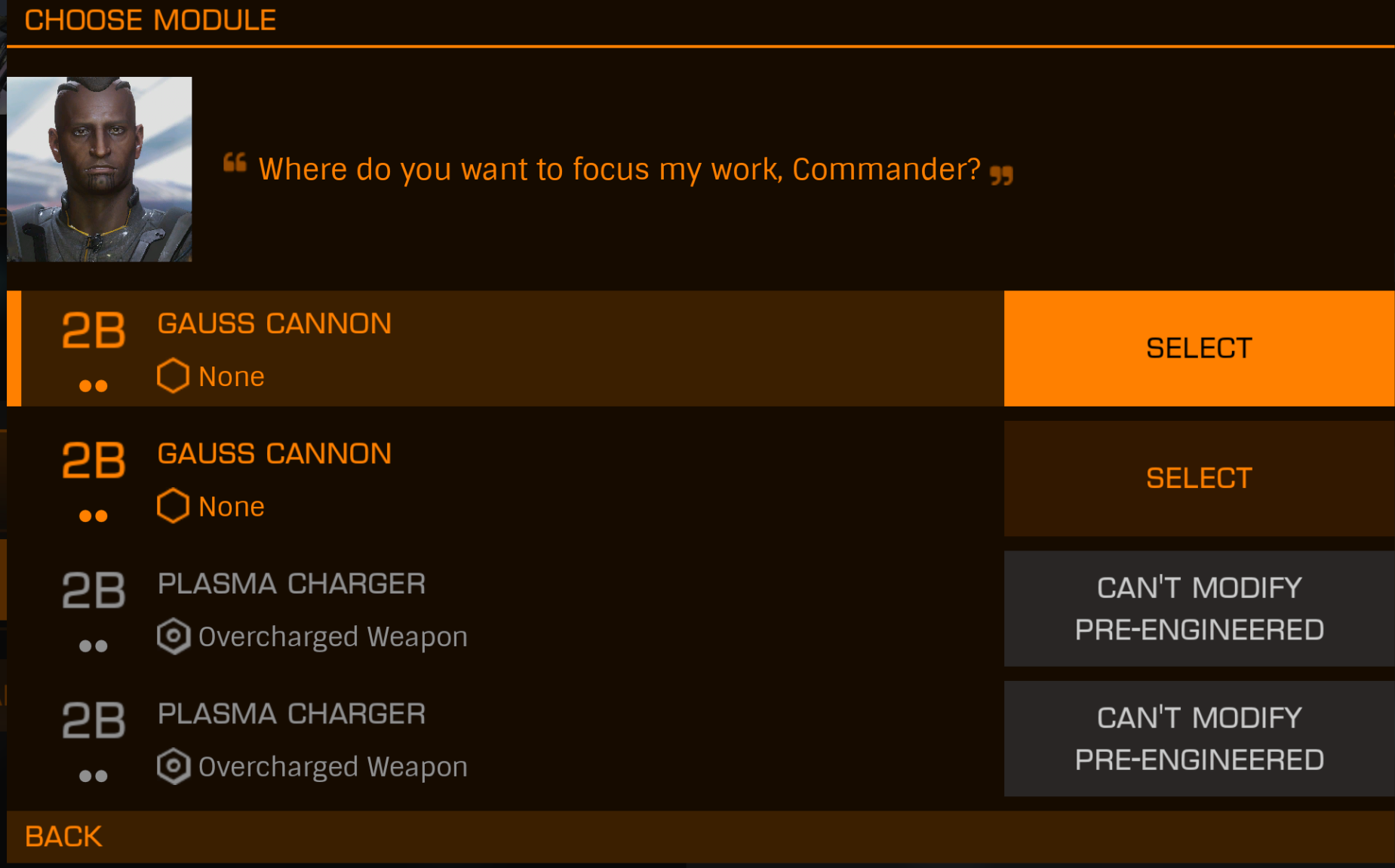The width and height of the screenshot is (1395, 868).
Task: Click the CHOOSE MODULE header title
Action: (150, 20)
